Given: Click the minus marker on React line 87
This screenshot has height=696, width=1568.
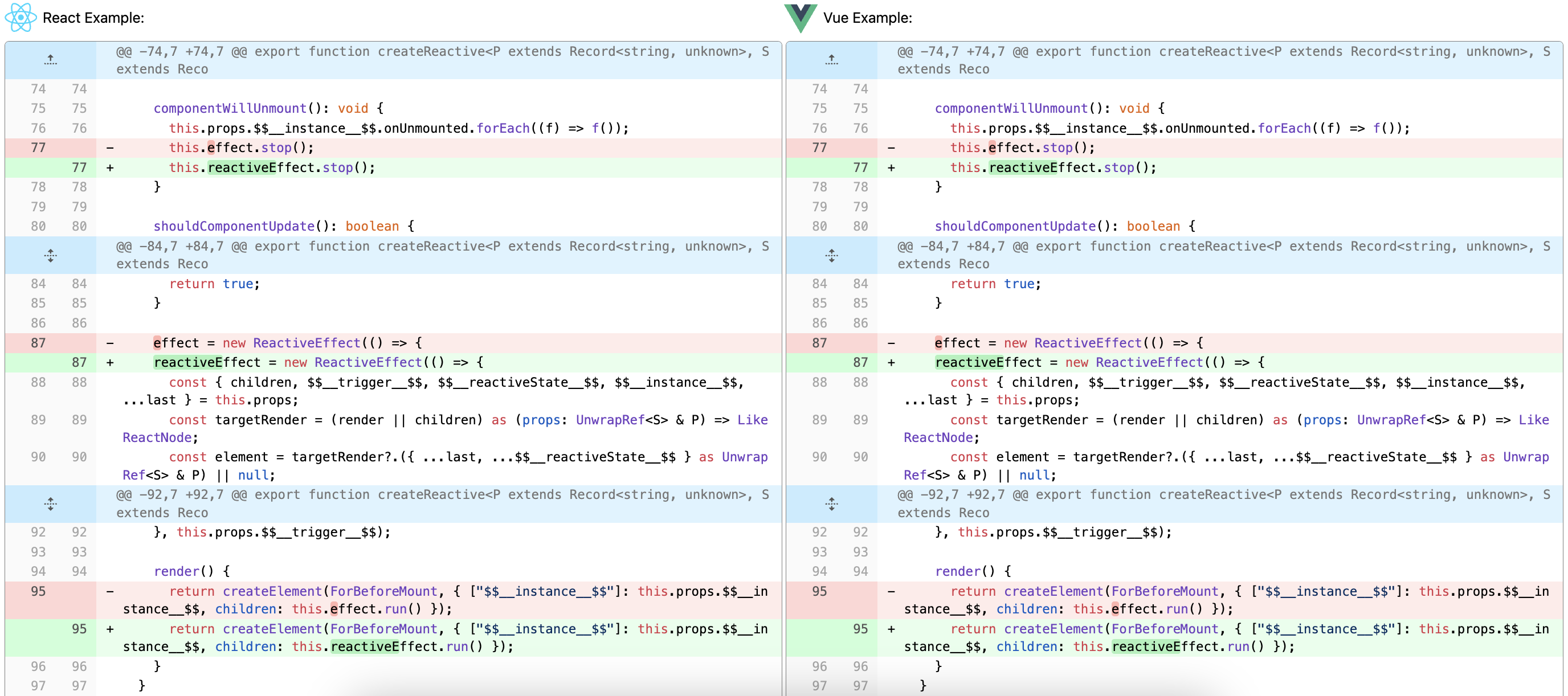Looking at the screenshot, I should 110,342.
